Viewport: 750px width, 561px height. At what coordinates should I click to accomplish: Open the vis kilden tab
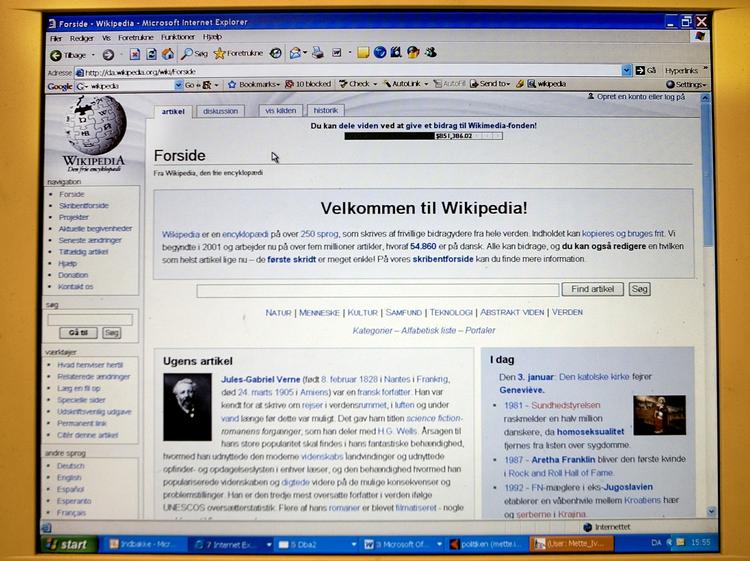[x=280, y=110]
